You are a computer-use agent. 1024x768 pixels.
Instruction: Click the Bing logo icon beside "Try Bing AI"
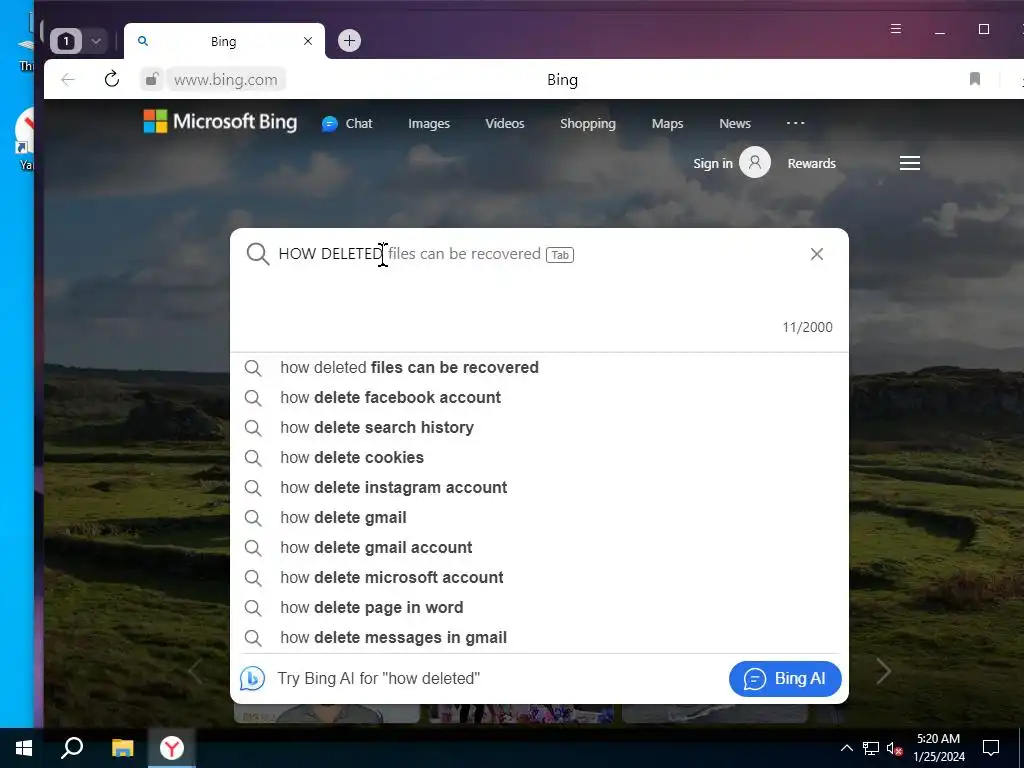252,679
